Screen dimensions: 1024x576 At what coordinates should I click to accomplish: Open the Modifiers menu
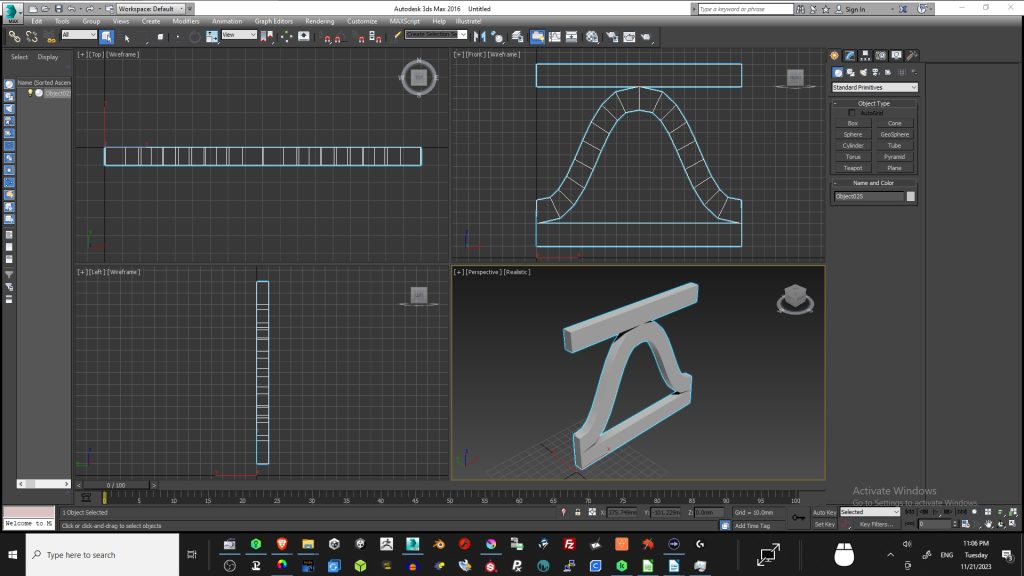tap(185, 22)
